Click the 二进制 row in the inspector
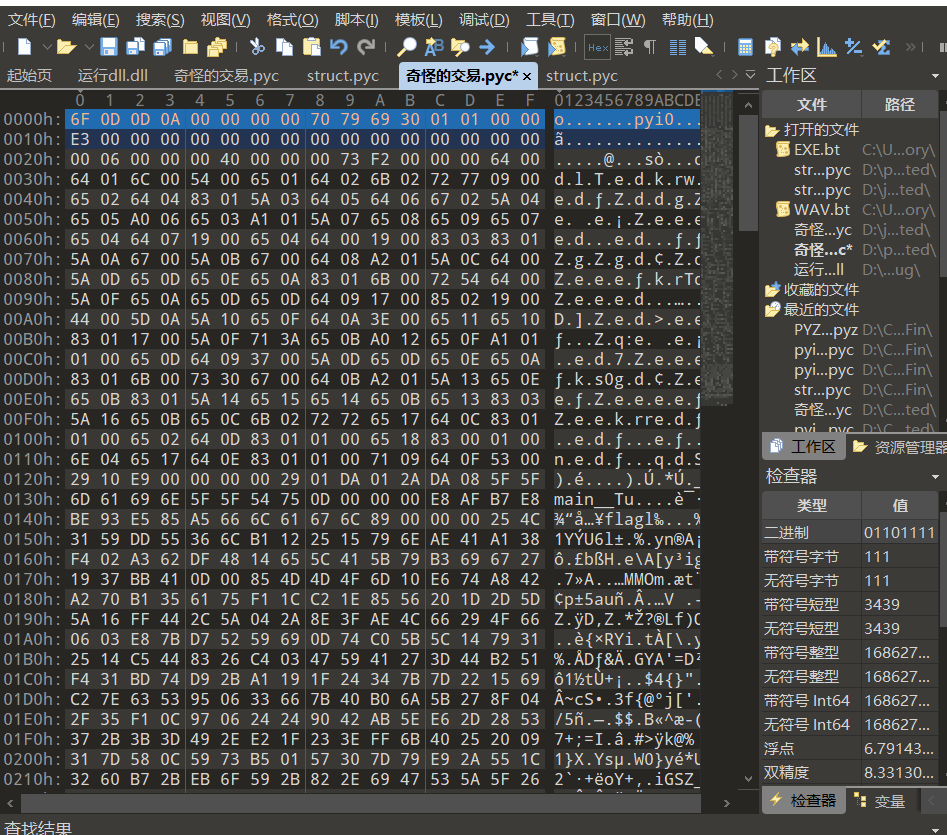The image size is (947, 835). click(850, 533)
